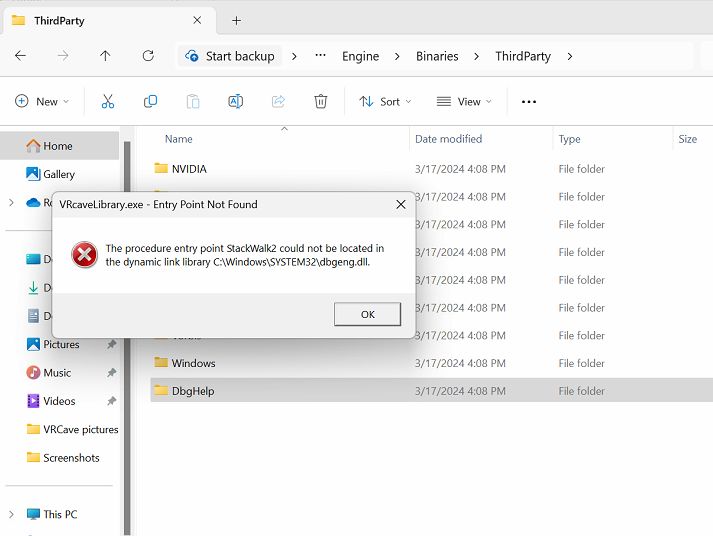Select Gallery in the navigation pane

click(x=60, y=174)
